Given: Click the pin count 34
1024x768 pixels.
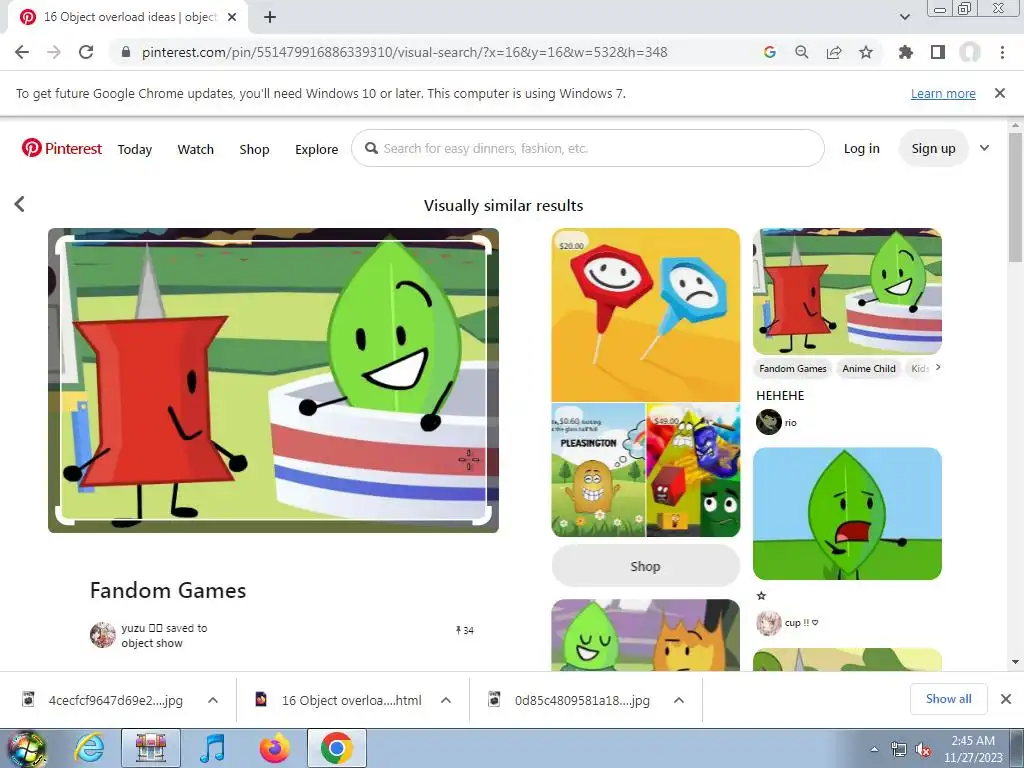Looking at the screenshot, I should tap(464, 630).
